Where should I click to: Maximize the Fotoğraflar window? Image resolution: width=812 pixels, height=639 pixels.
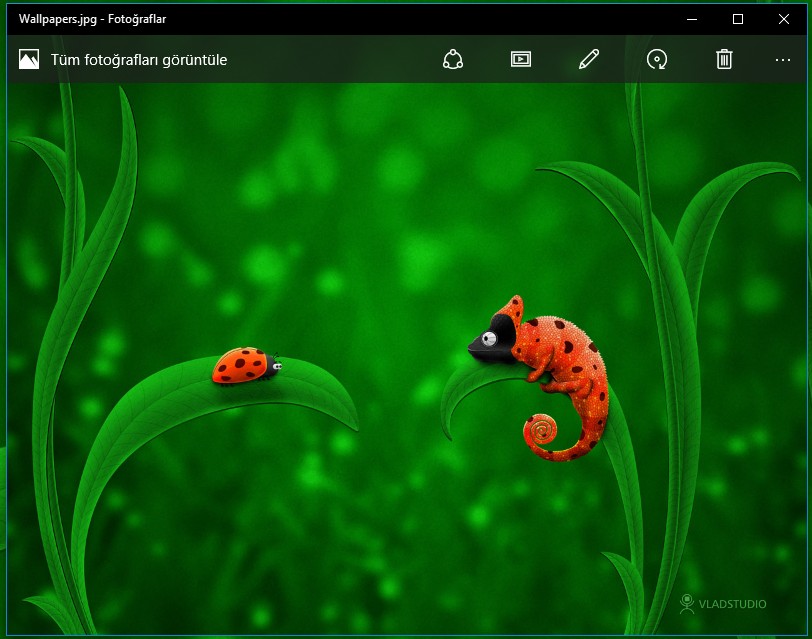(x=738, y=19)
